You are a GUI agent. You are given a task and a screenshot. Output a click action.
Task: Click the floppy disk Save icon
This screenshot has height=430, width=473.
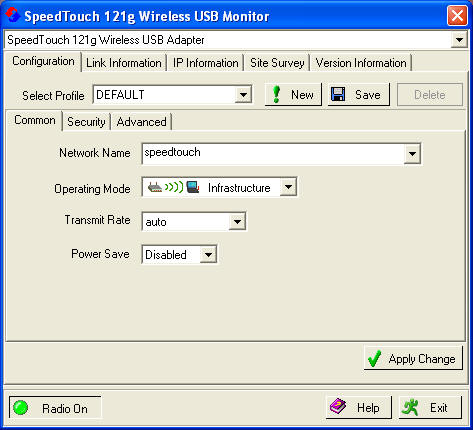tap(338, 94)
